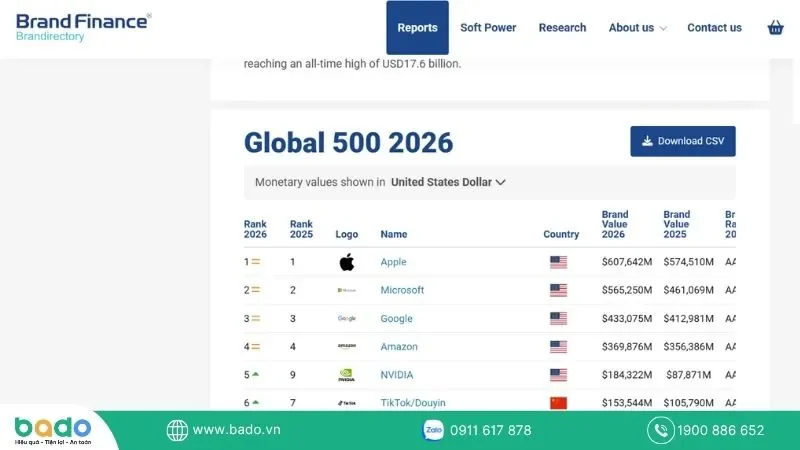Visit www.bado.vn website link

[x=236, y=430]
